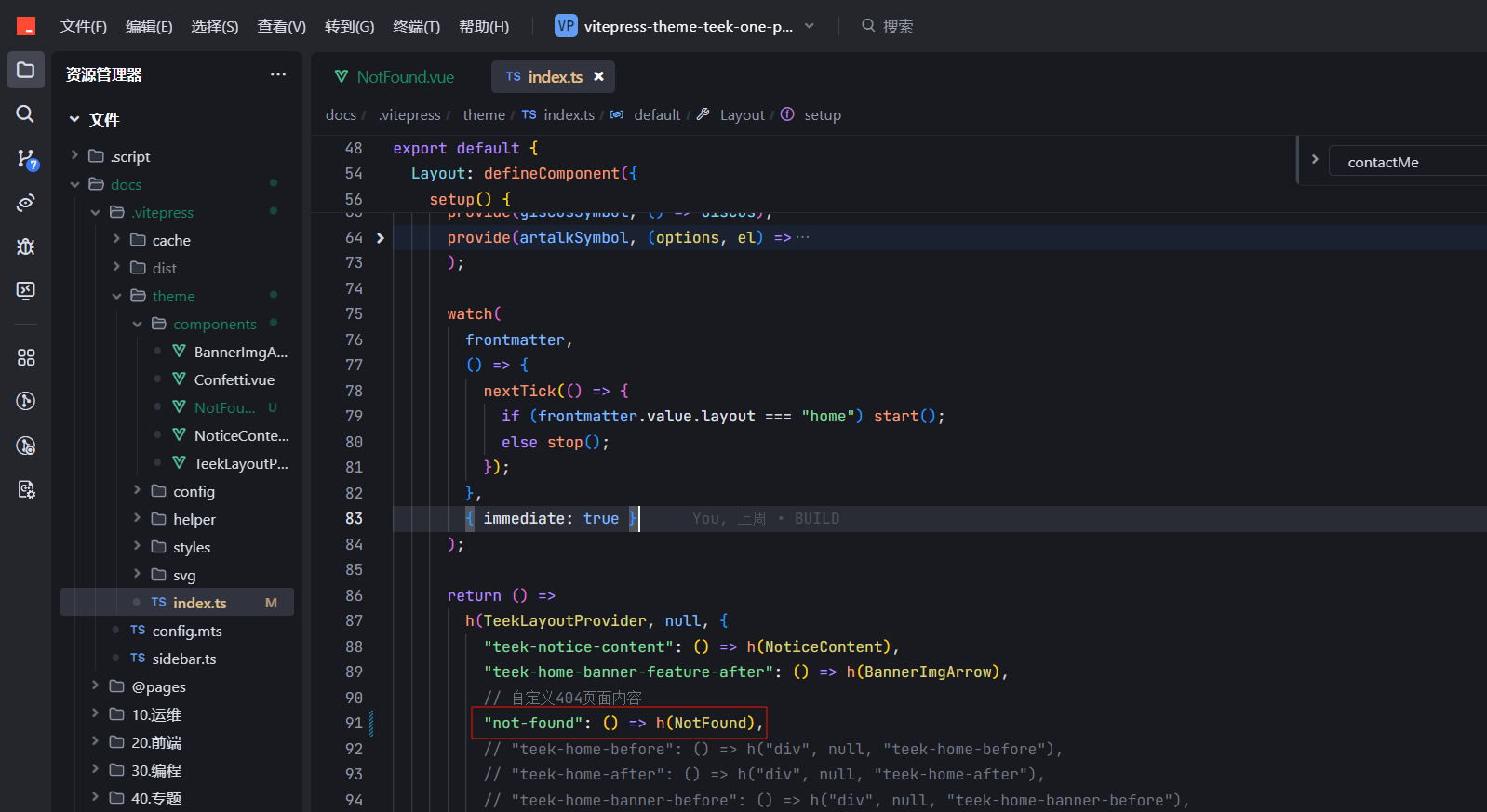The width and height of the screenshot is (1487, 812).
Task: Open the Extensions grid icon
Action: pos(26,357)
